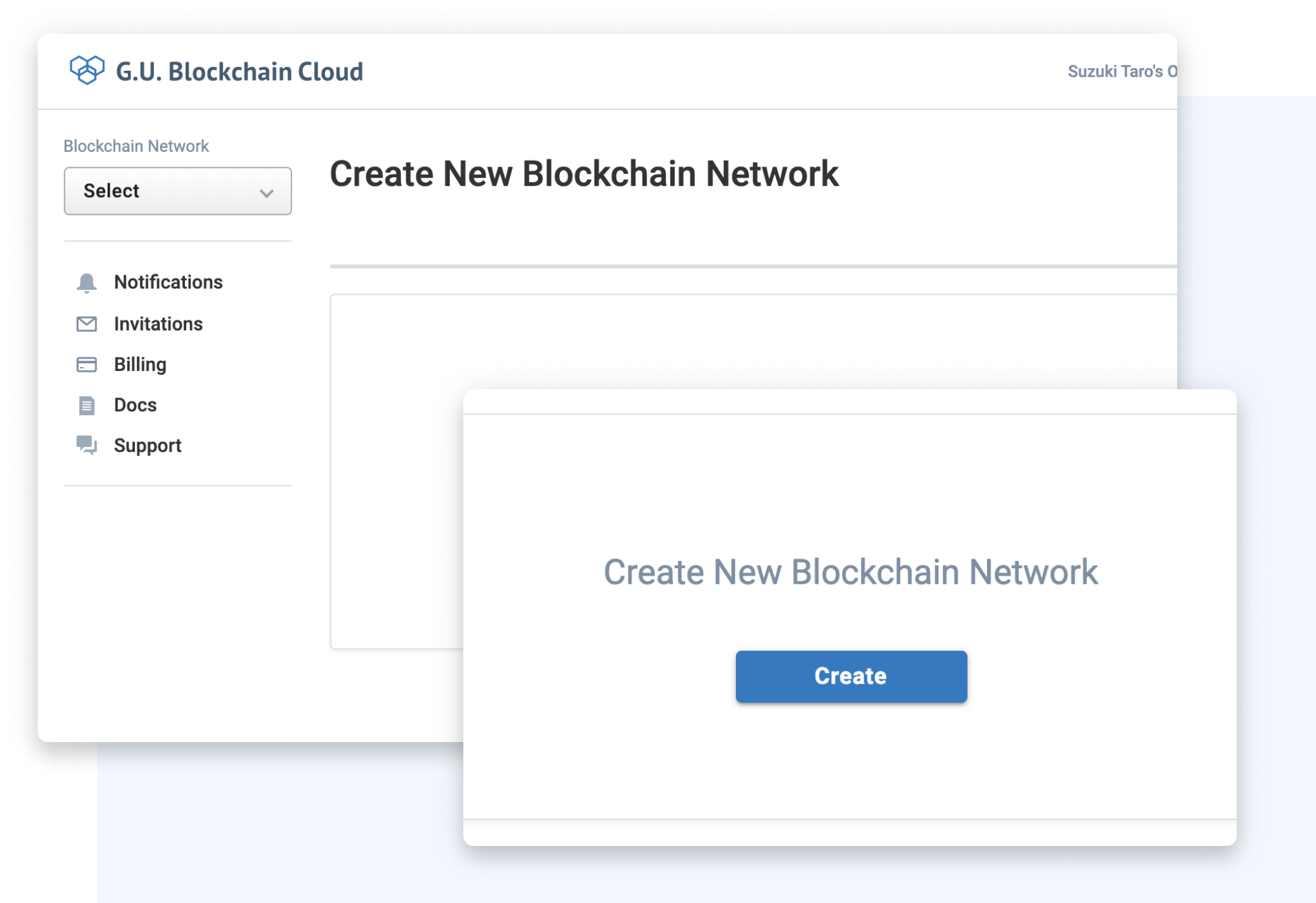Image resolution: width=1316 pixels, height=903 pixels.
Task: Click the empty content panel behind the card
Action: 396,470
